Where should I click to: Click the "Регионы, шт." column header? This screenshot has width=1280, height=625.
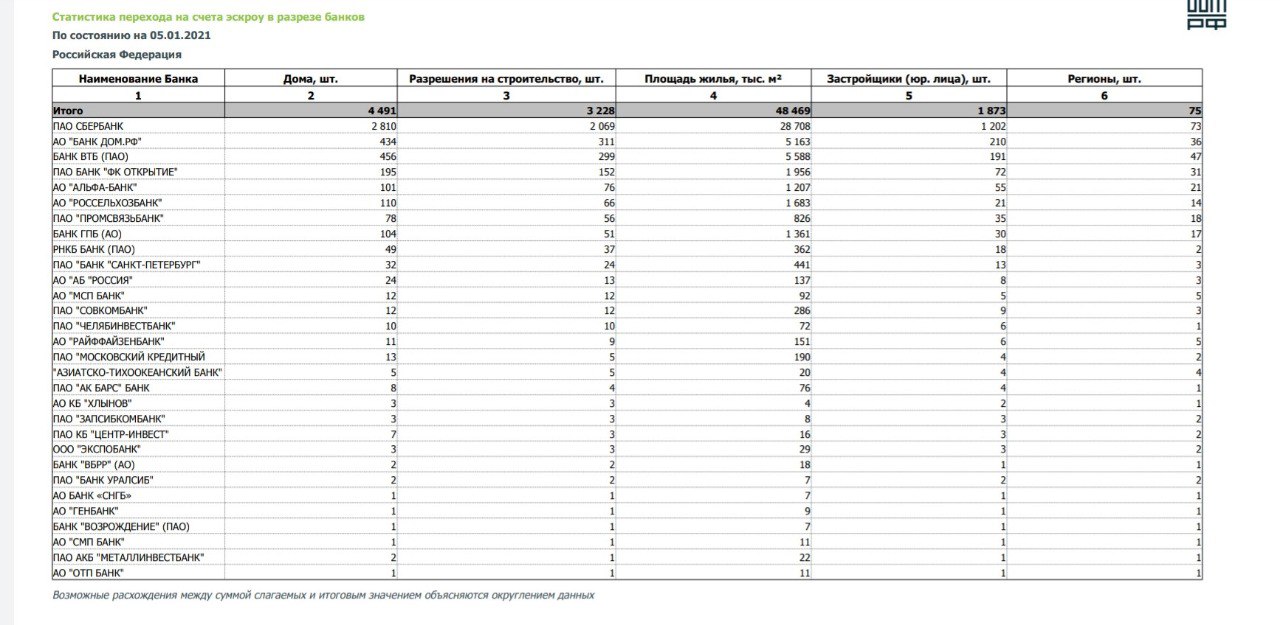pyautogui.click(x=1104, y=78)
